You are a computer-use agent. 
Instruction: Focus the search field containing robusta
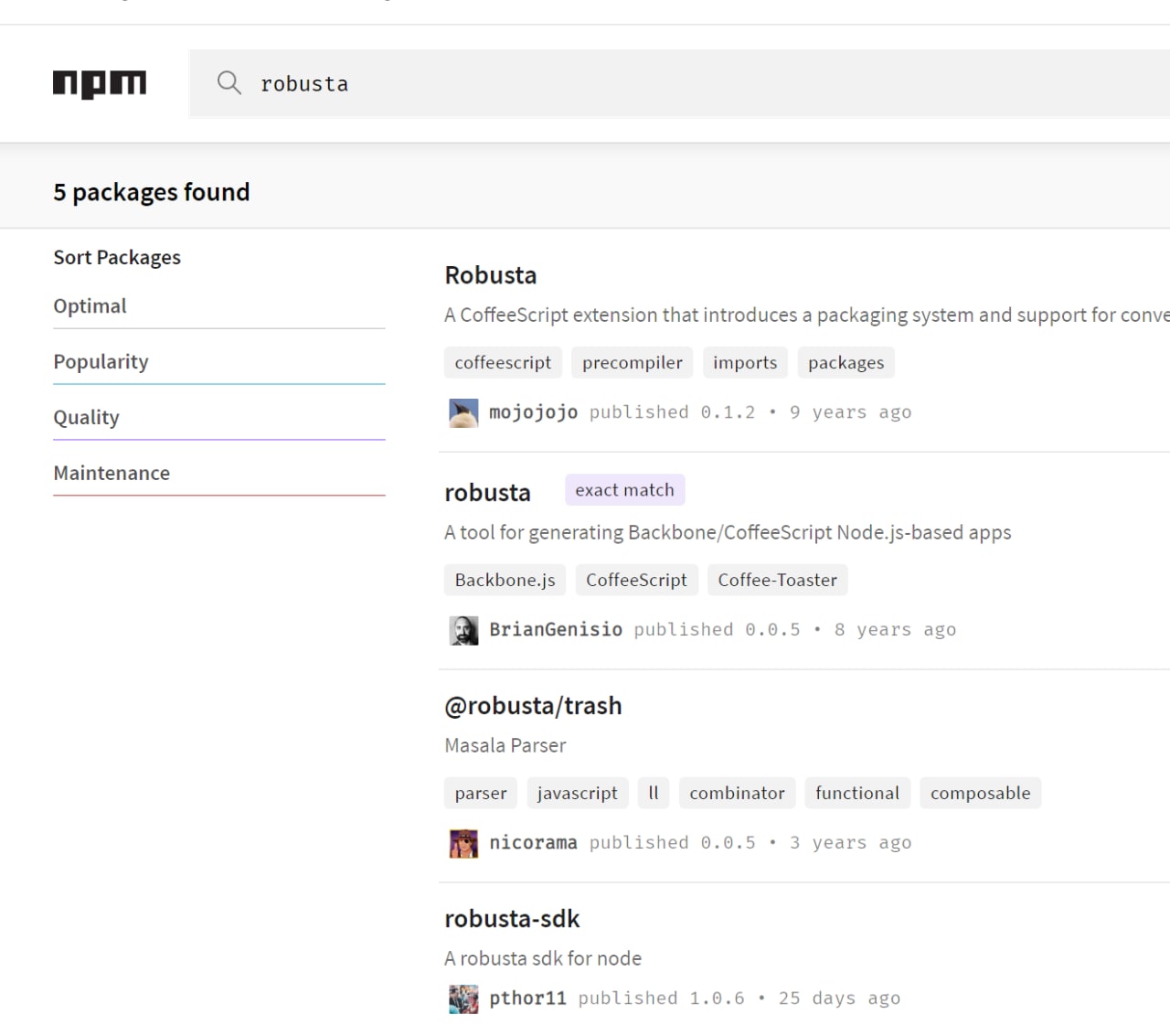coord(679,83)
